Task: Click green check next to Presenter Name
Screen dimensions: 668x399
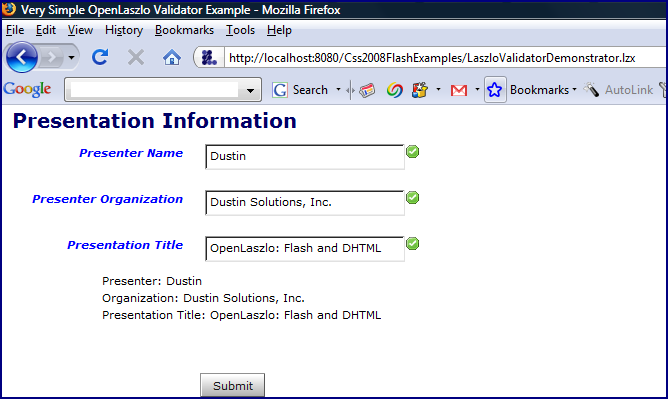Action: pyautogui.click(x=412, y=152)
